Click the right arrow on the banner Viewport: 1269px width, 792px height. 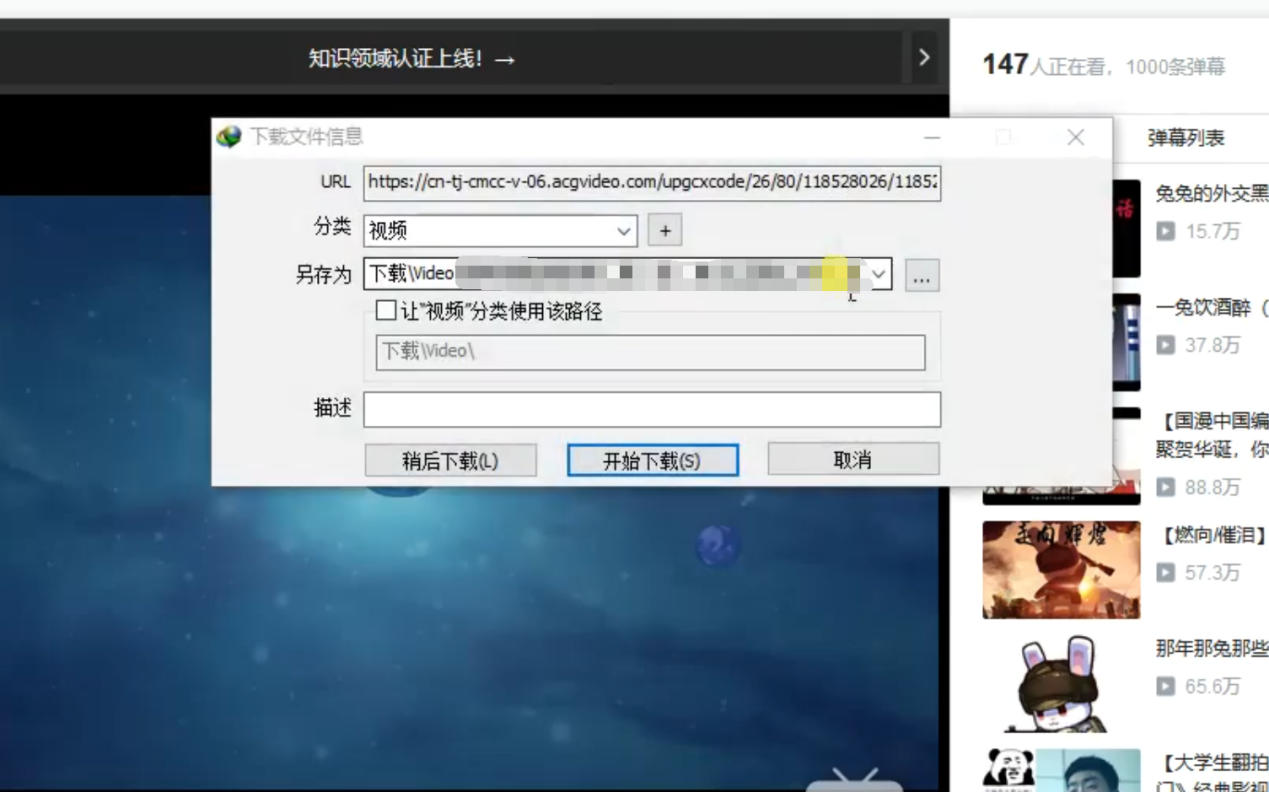[924, 58]
